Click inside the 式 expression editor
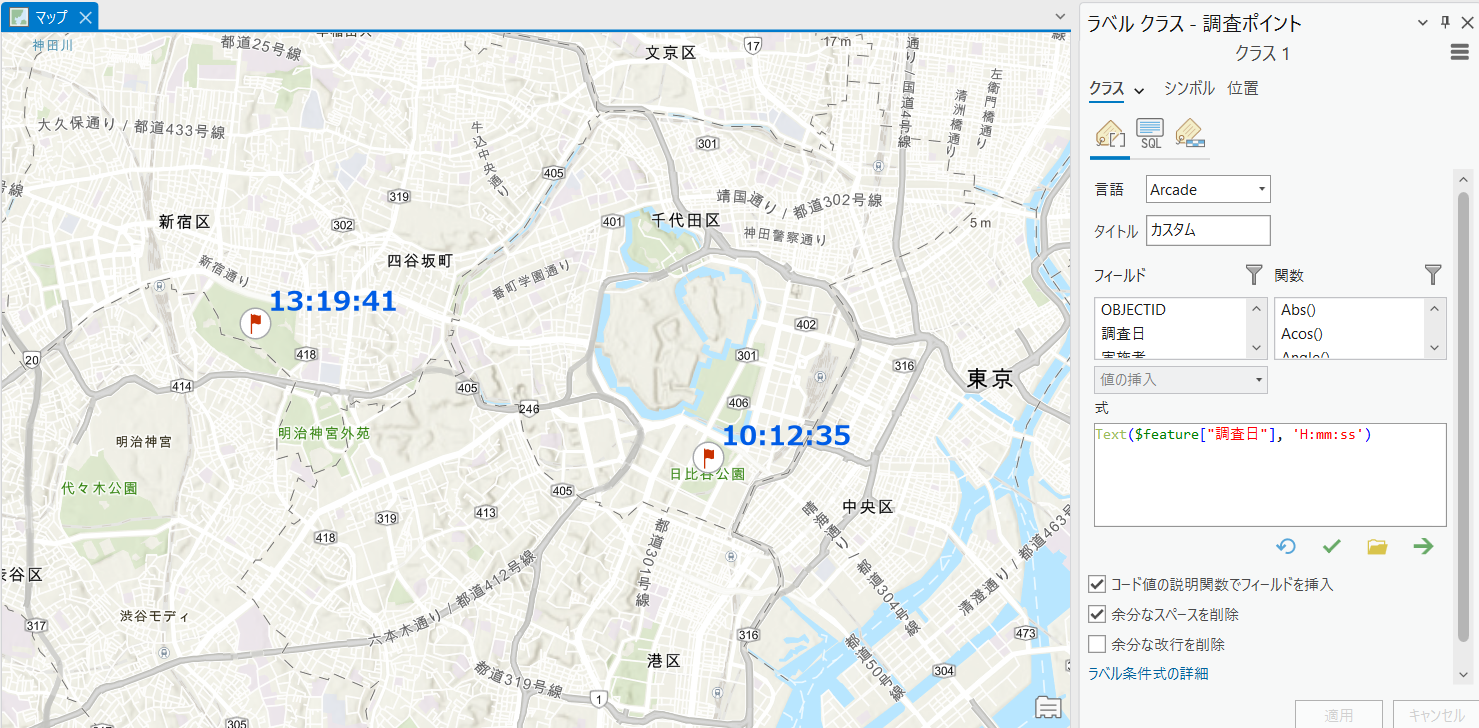 click(x=1270, y=475)
